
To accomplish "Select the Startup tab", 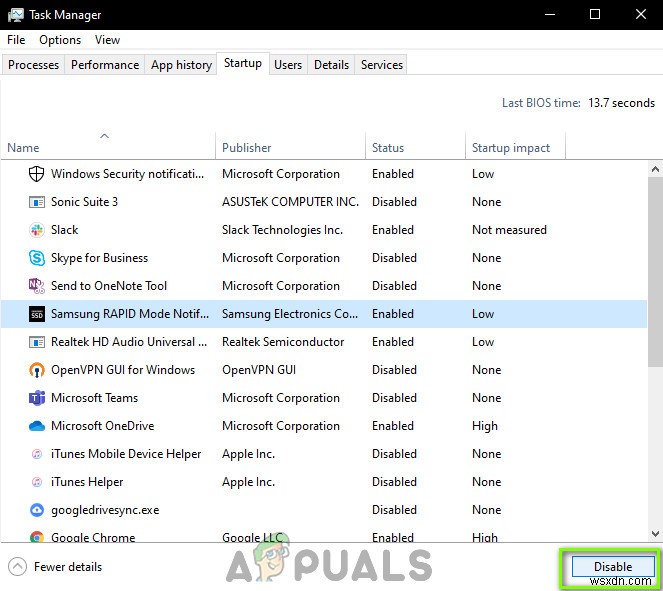I will (243, 63).
